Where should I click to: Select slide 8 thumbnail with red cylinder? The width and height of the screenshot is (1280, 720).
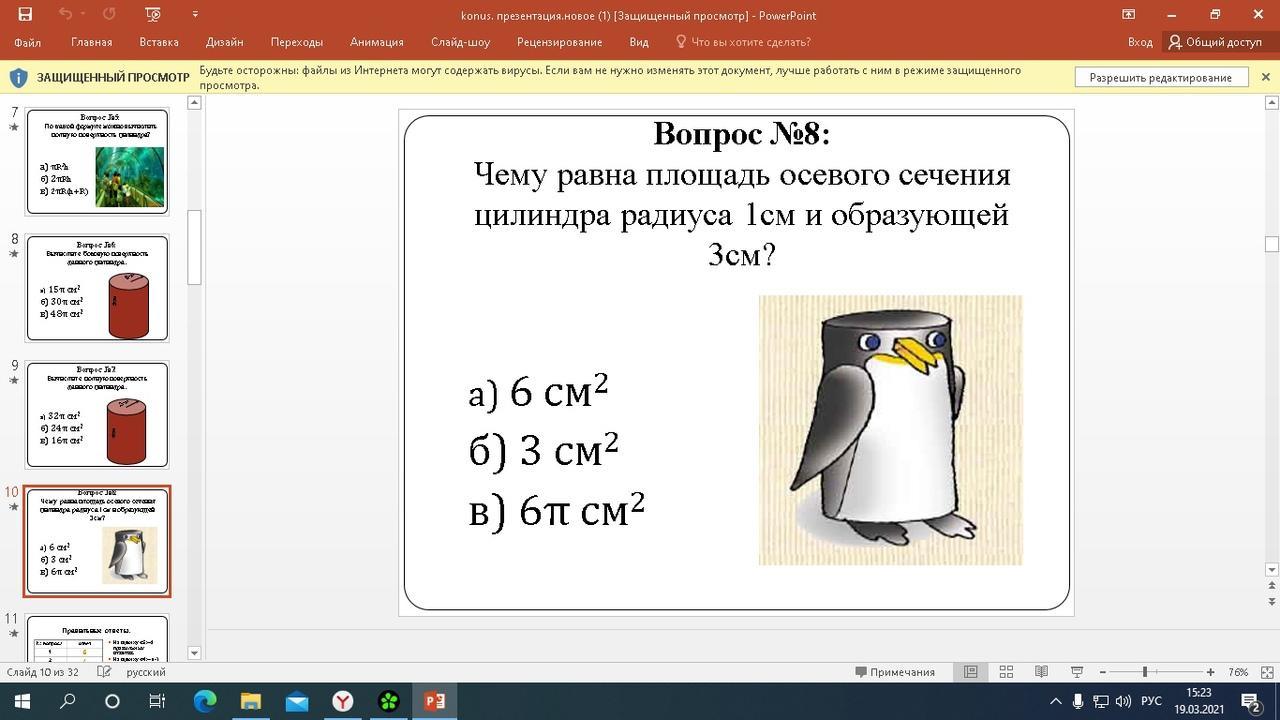(97, 288)
